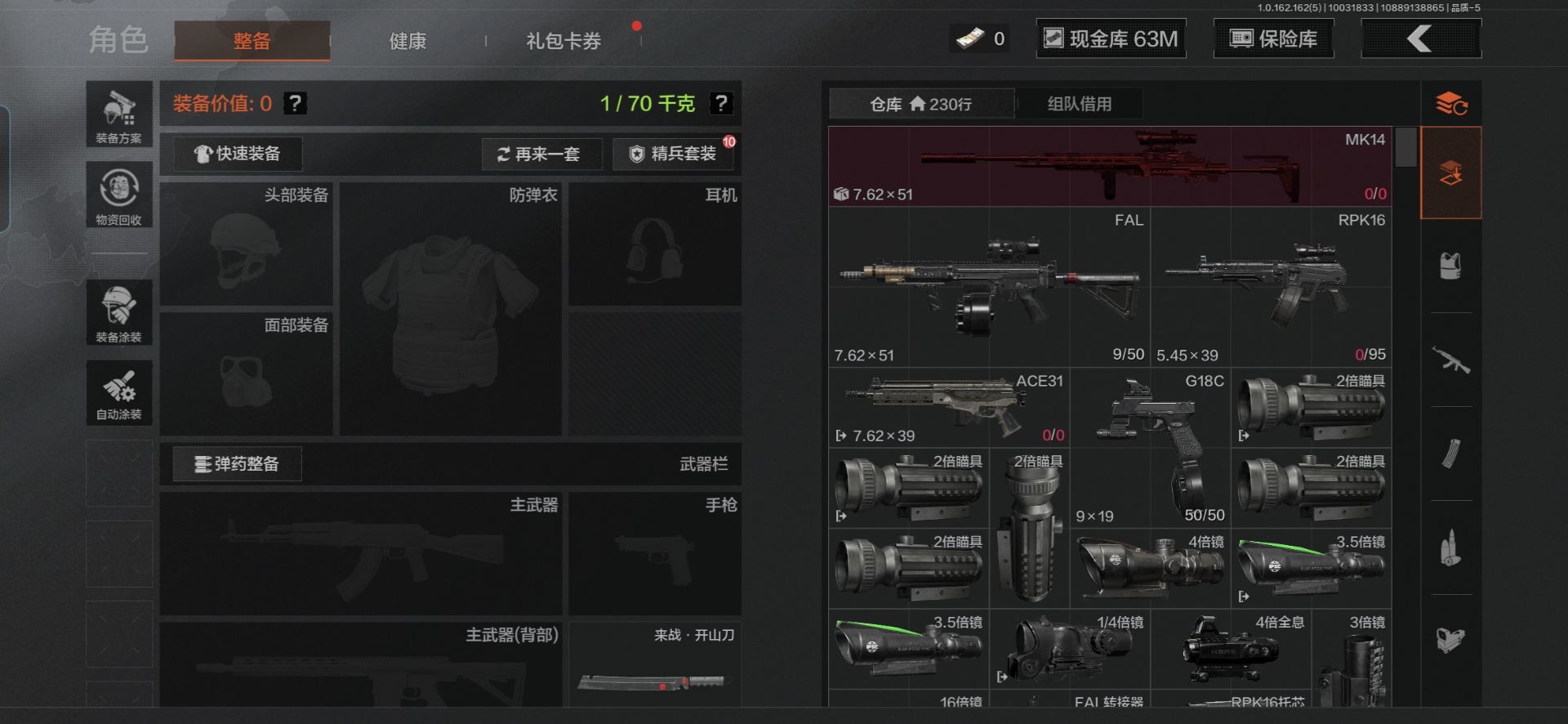The image size is (1568, 724).
Task: Open the 礼包卡券 tab
Action: coord(563,41)
